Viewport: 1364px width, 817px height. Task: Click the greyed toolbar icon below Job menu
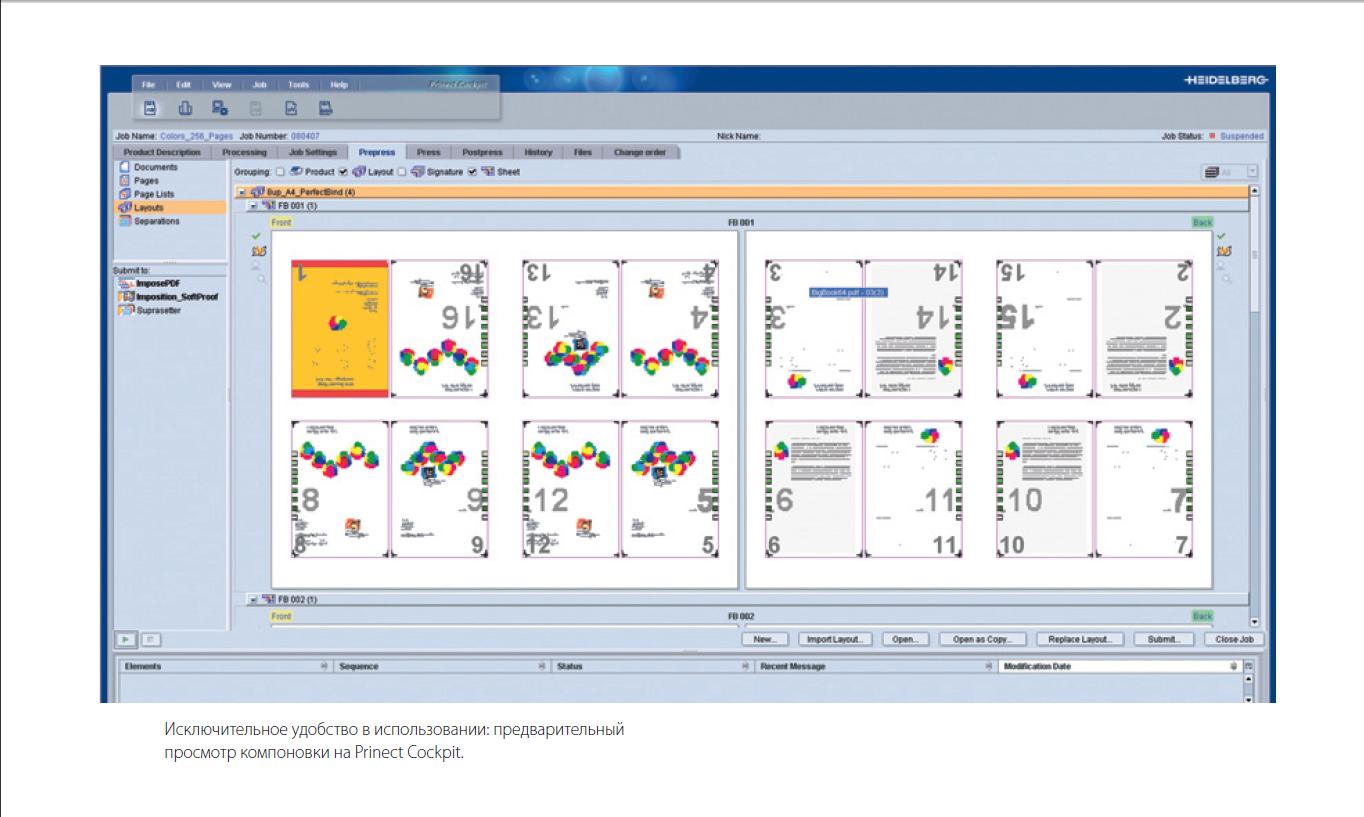coord(255,108)
